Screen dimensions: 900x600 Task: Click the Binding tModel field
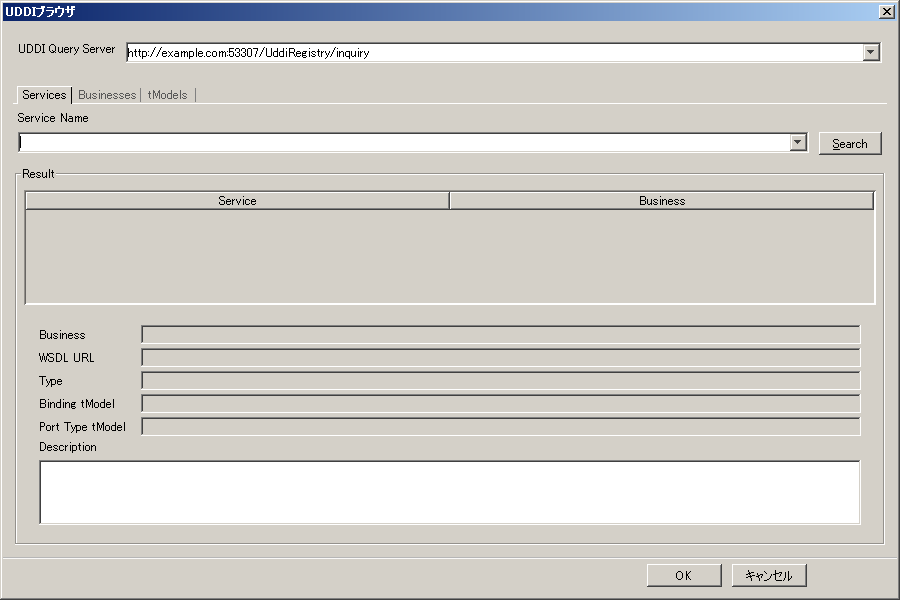tap(500, 404)
